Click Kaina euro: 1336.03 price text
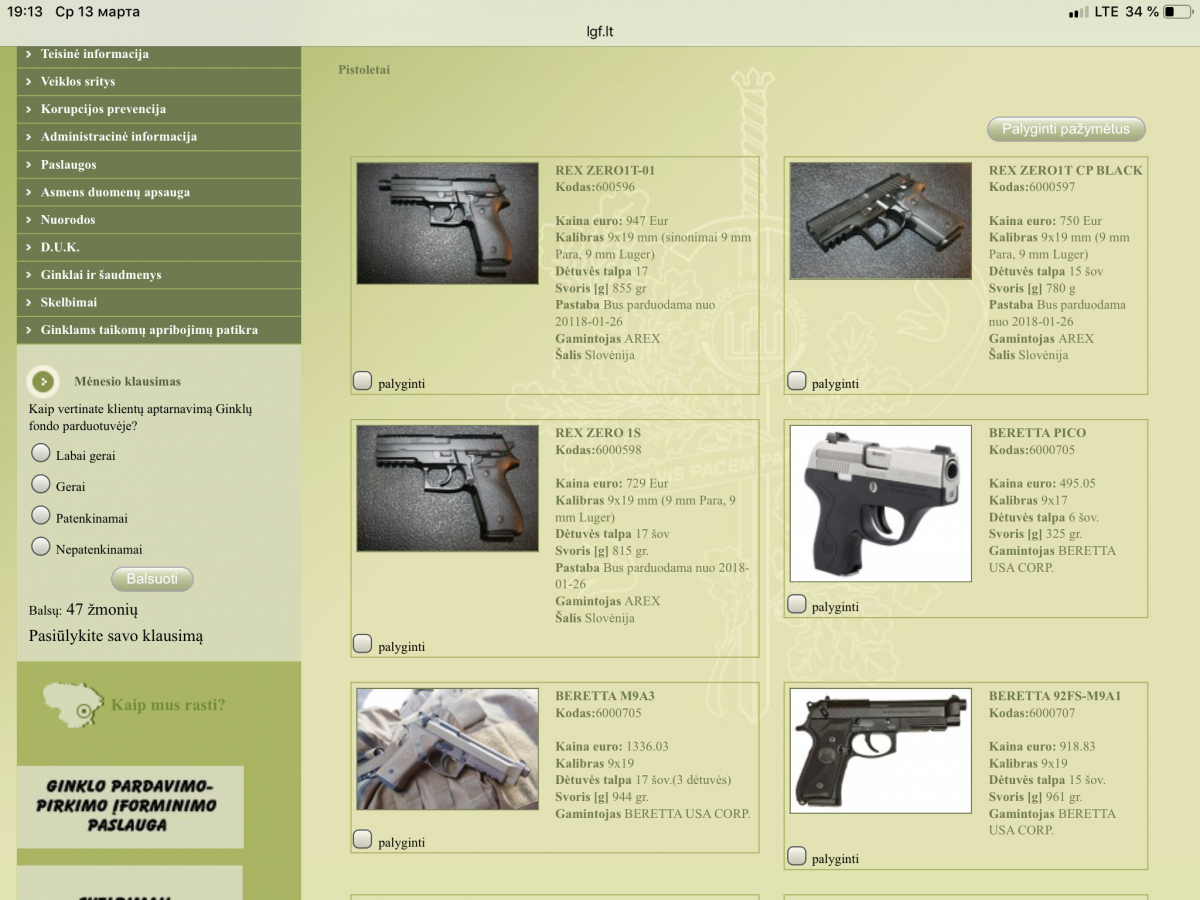Screen dimensions: 1200x900 [x=612, y=747]
